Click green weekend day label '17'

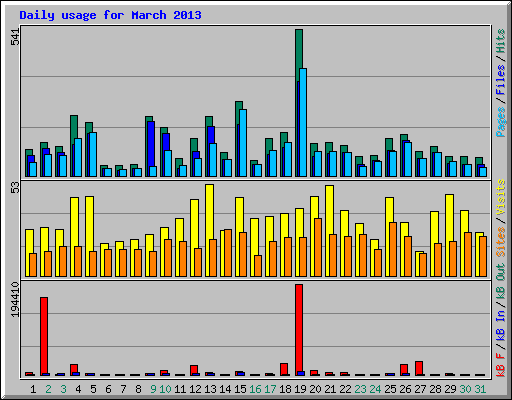(270, 389)
